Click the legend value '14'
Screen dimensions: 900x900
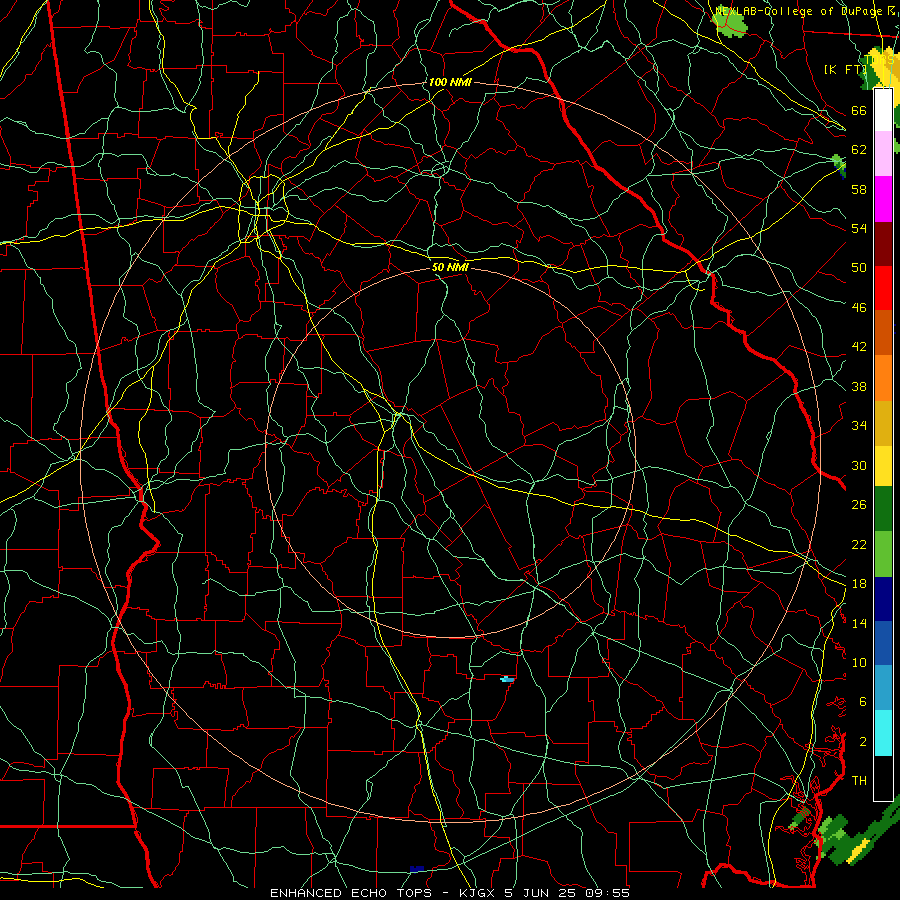pyautogui.click(x=859, y=623)
